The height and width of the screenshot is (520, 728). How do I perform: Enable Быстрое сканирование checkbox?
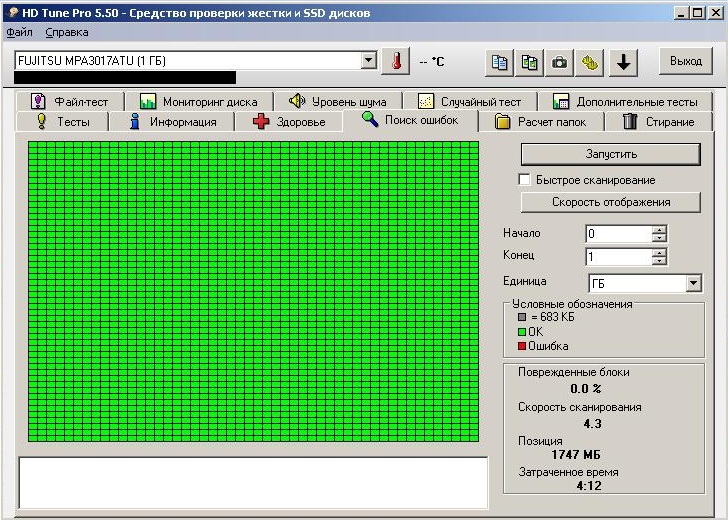click(x=524, y=180)
